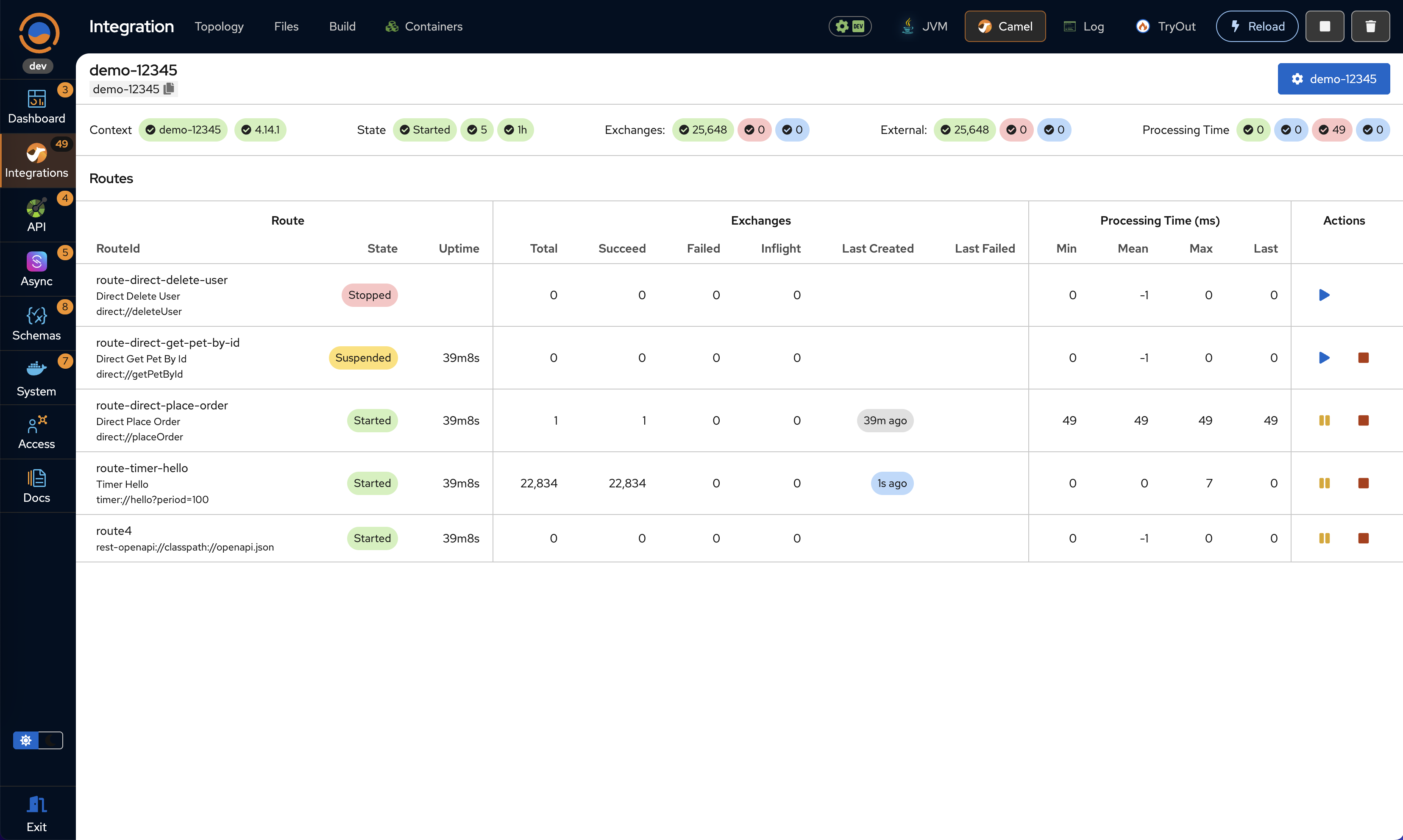Delete the integration via trash icon

click(x=1370, y=26)
